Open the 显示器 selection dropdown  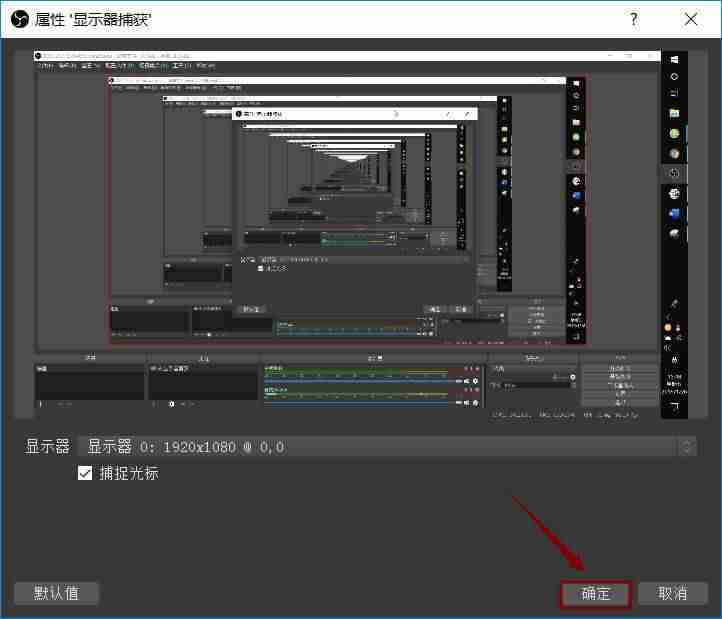click(387, 447)
